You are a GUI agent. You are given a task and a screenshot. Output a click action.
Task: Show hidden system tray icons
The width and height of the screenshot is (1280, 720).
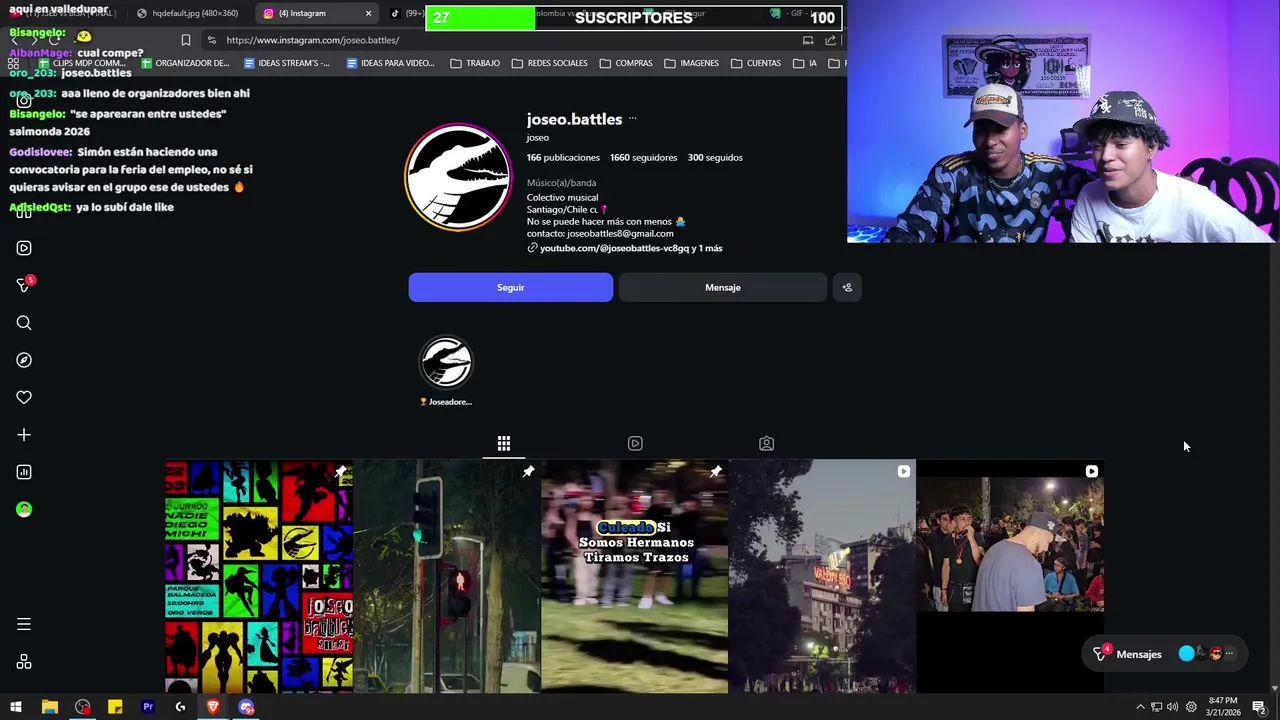tap(1140, 707)
